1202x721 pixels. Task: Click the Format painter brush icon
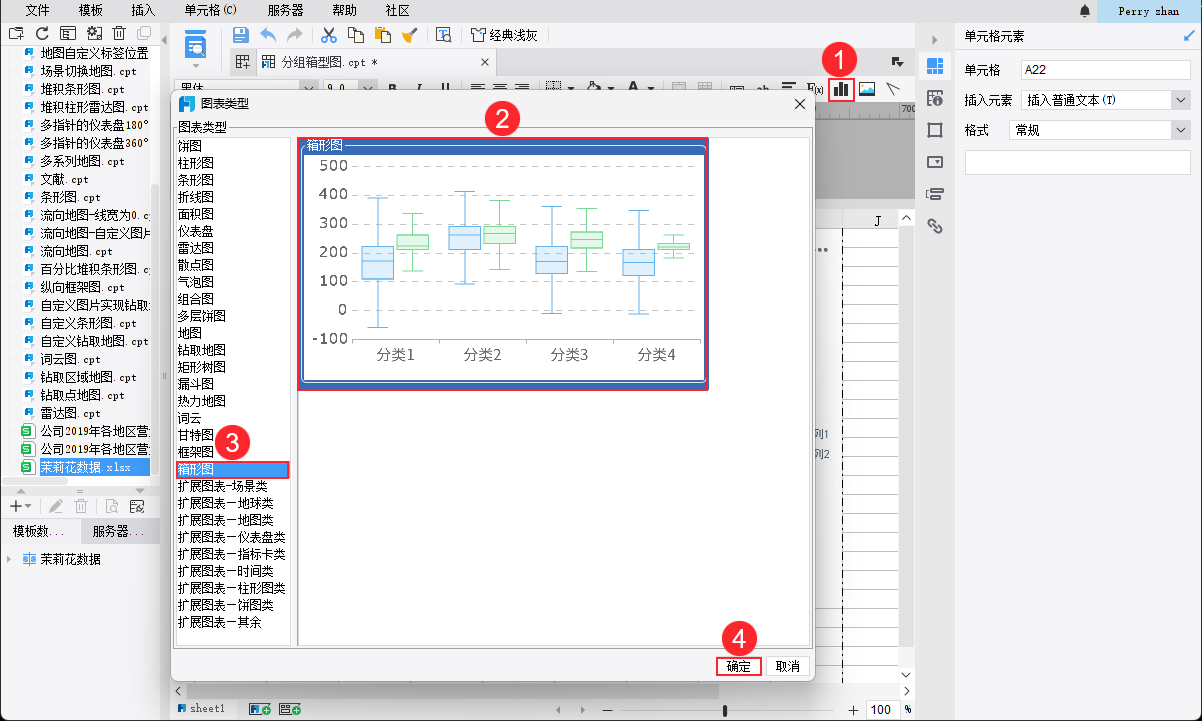(x=409, y=35)
